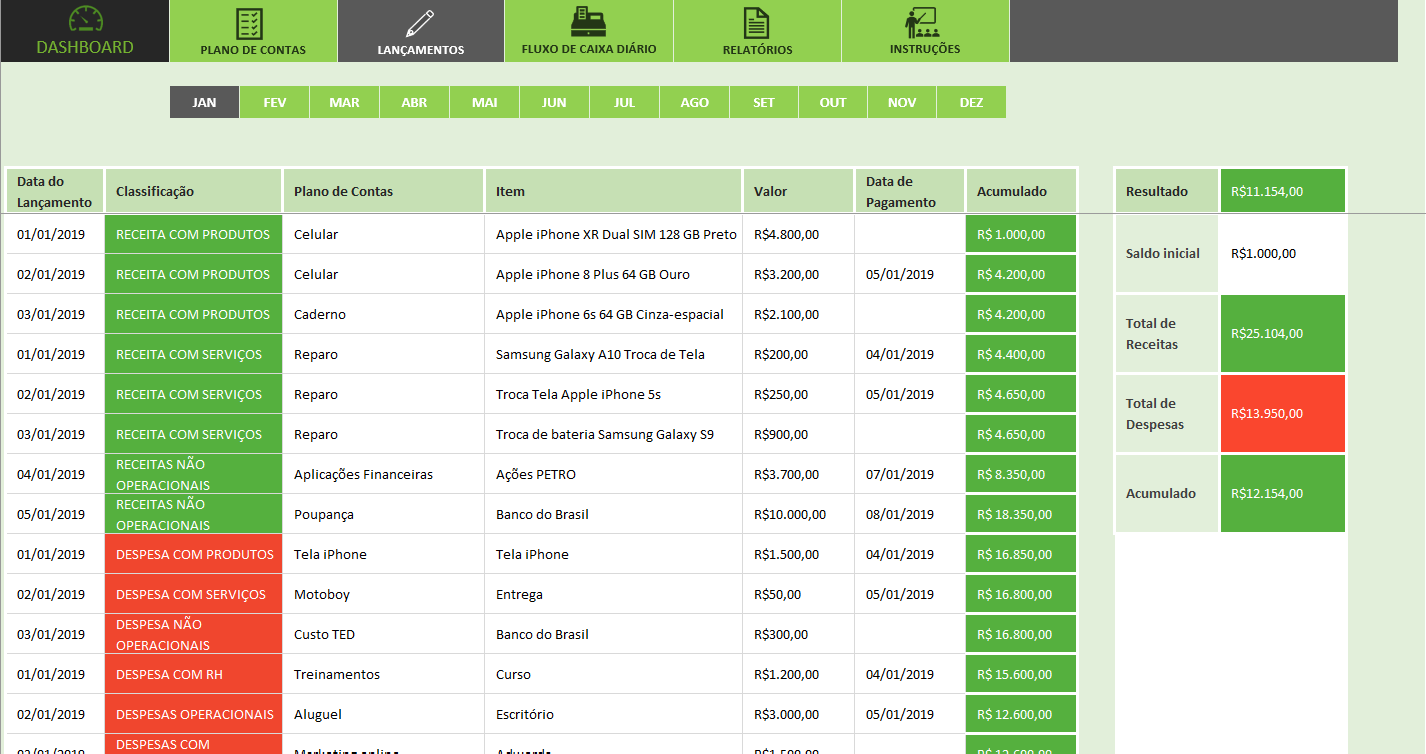Switch to the FEV month
Screen dimensions: 1426x754
click(275, 102)
